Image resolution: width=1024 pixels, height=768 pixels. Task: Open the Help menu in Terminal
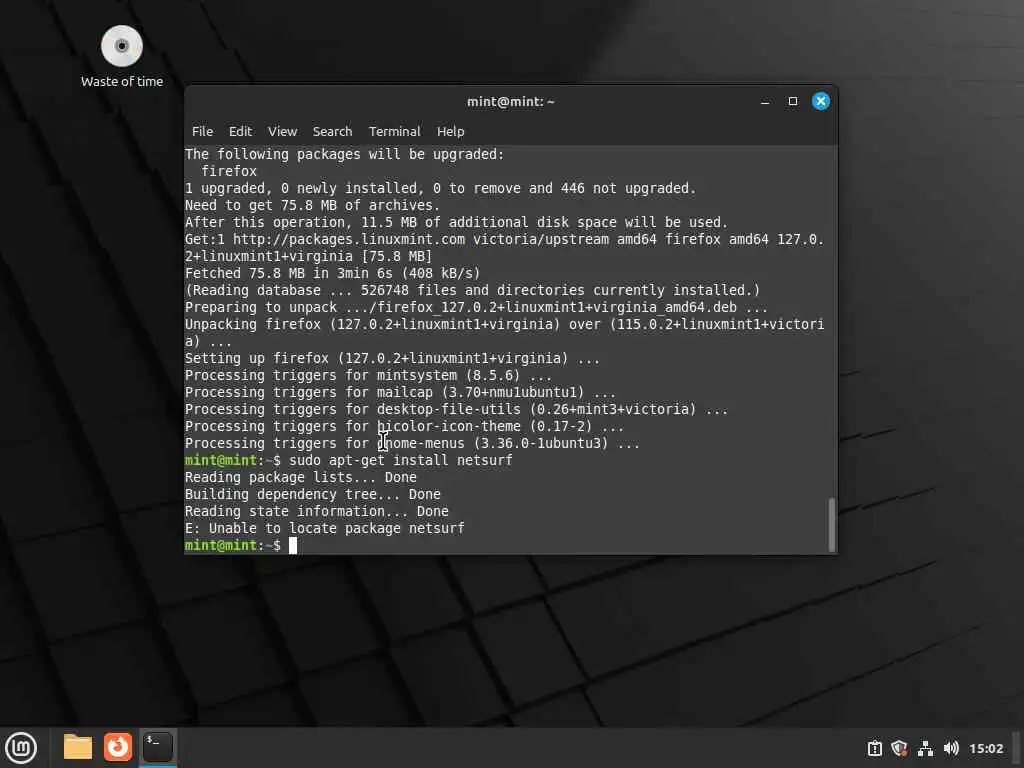[x=451, y=131]
